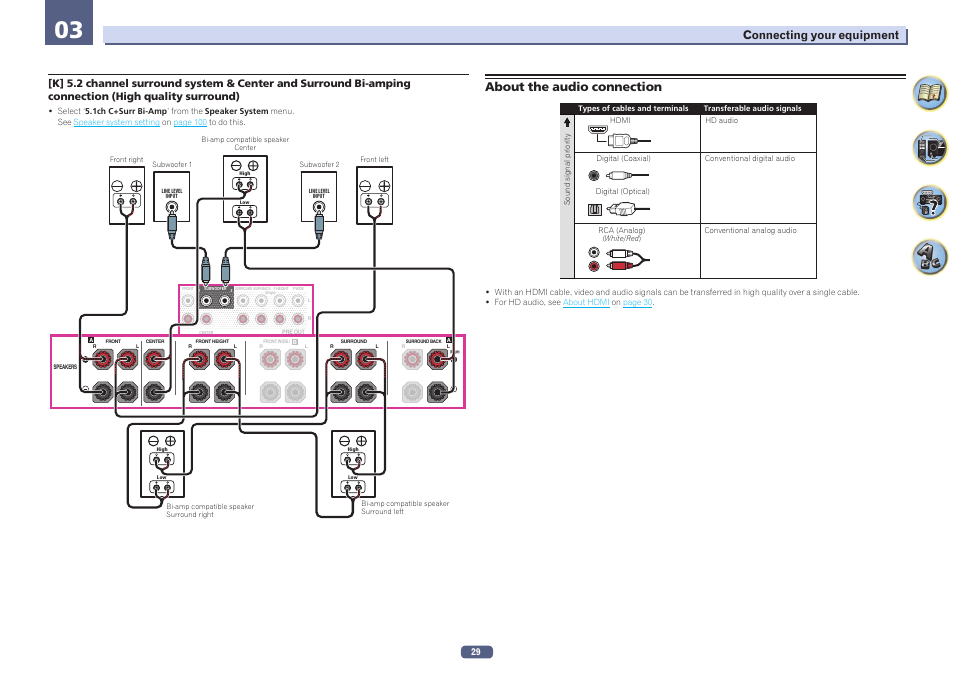Image resolution: width=954 pixels, height=675 pixels.
Task: Click the 'Front right' speaker label
Action: pyautogui.click(x=126, y=159)
